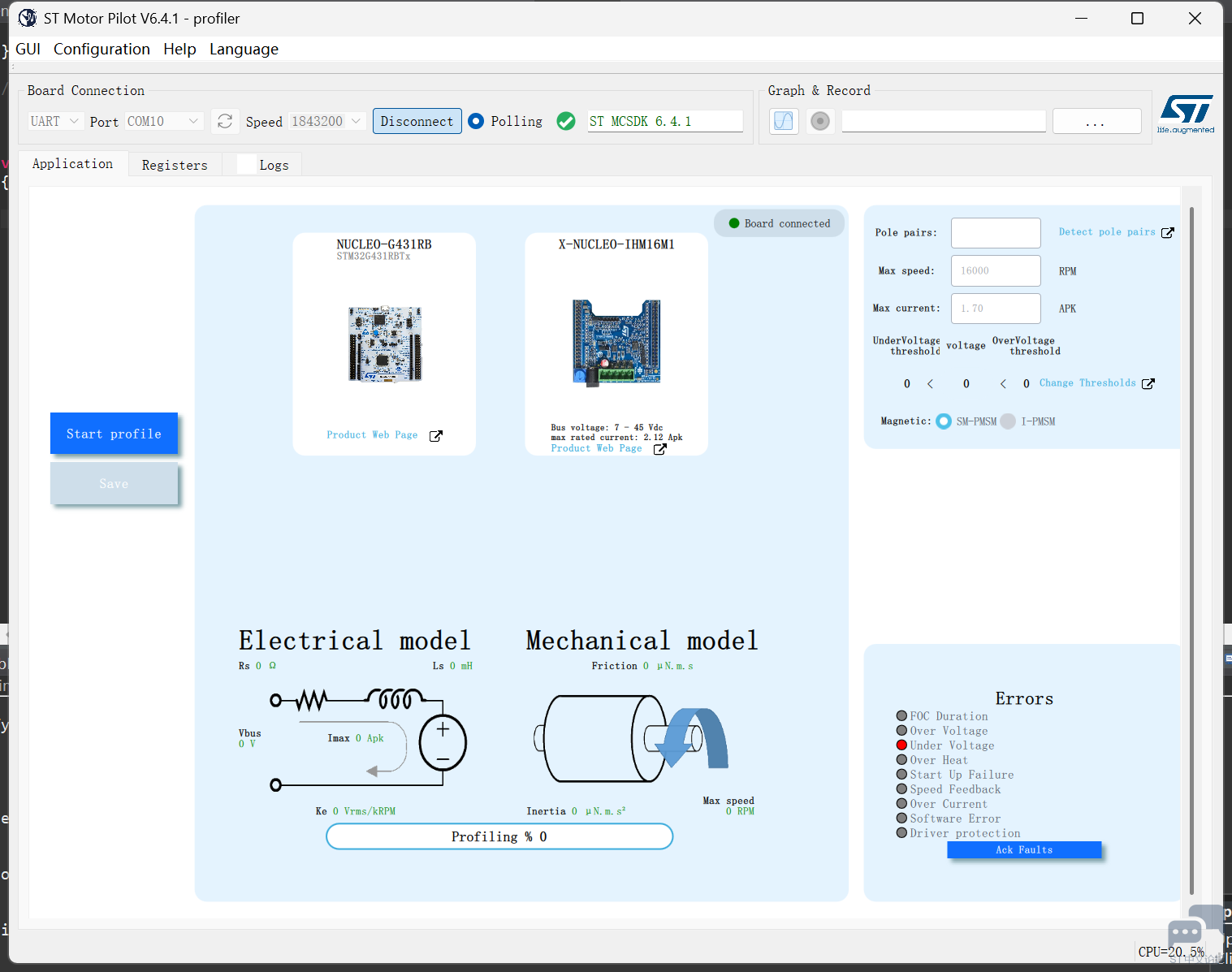
Task: Click the Over Voltage fault indicator
Action: tap(901, 731)
